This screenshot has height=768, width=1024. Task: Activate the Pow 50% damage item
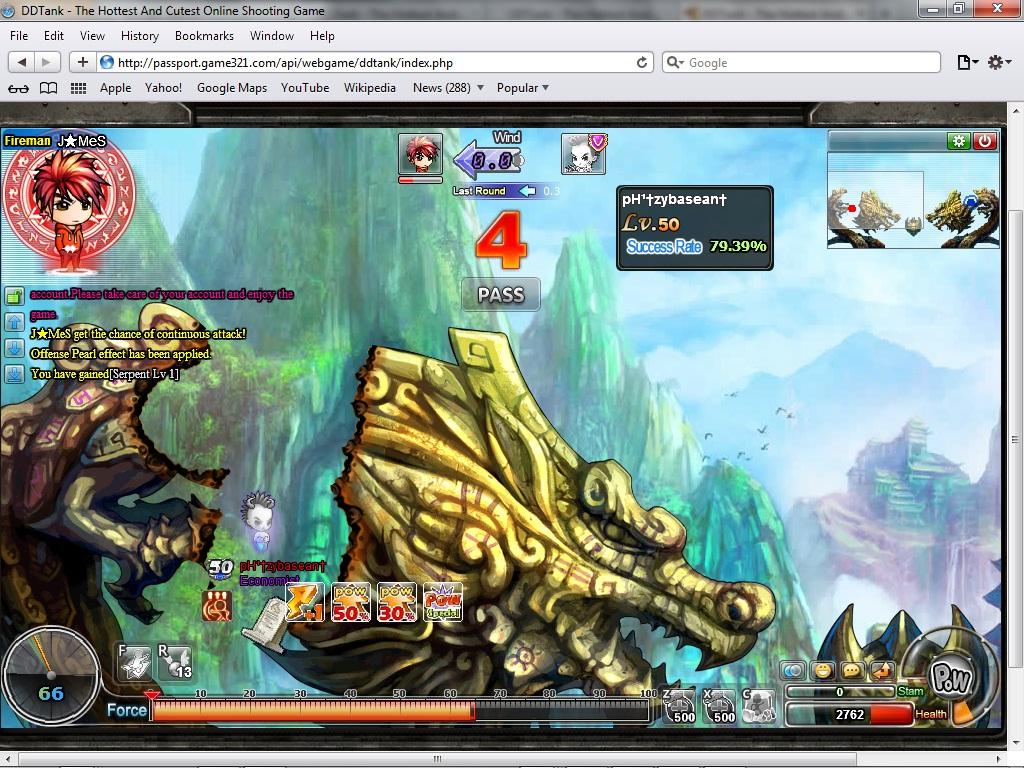[351, 602]
